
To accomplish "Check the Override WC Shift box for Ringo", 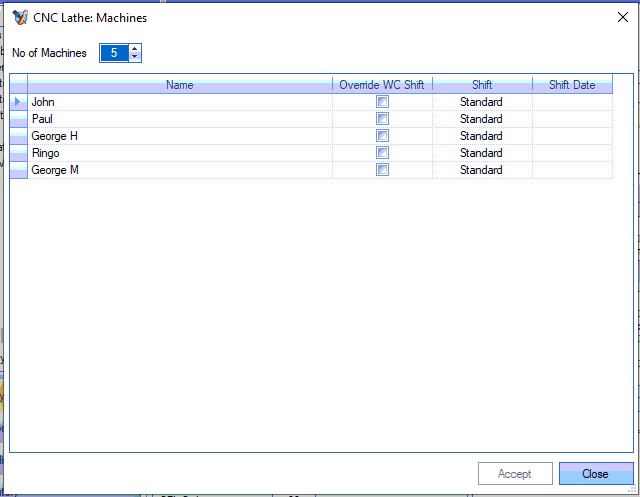I will click(x=382, y=153).
